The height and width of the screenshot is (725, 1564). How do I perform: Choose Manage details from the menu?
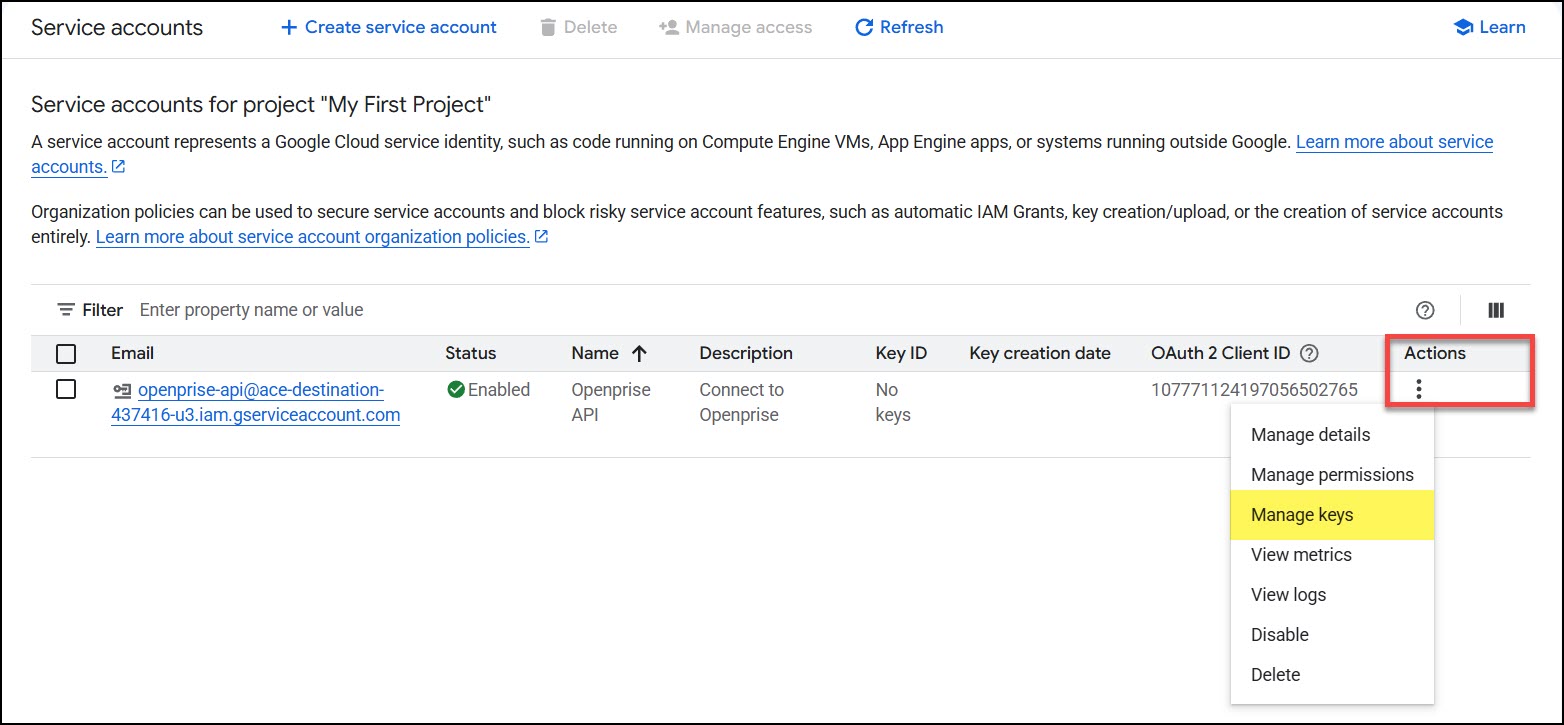[x=1332, y=435]
